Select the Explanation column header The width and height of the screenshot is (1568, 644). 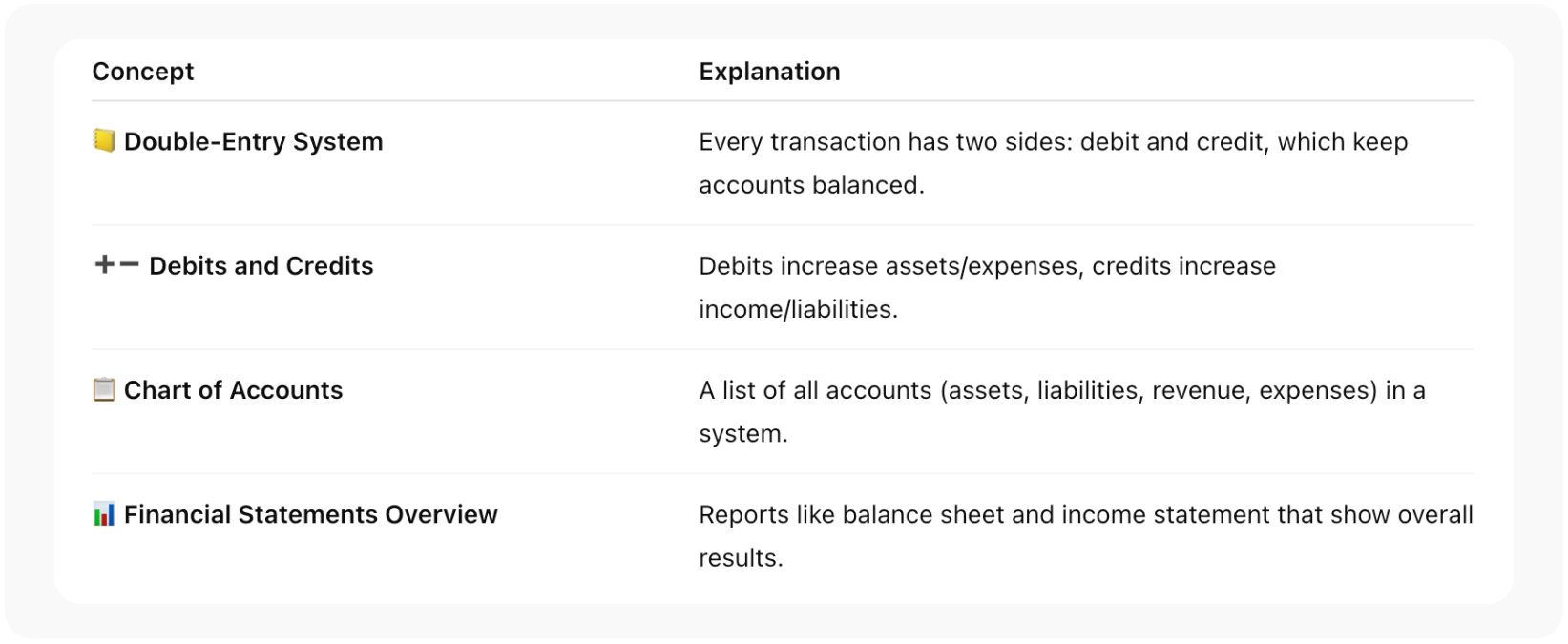[x=769, y=72]
